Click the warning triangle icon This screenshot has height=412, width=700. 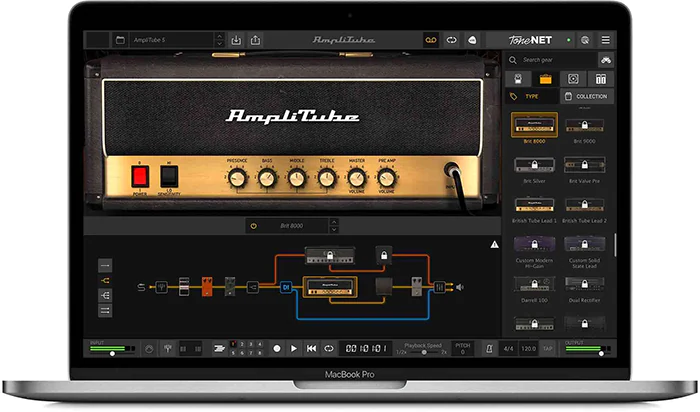click(x=495, y=245)
